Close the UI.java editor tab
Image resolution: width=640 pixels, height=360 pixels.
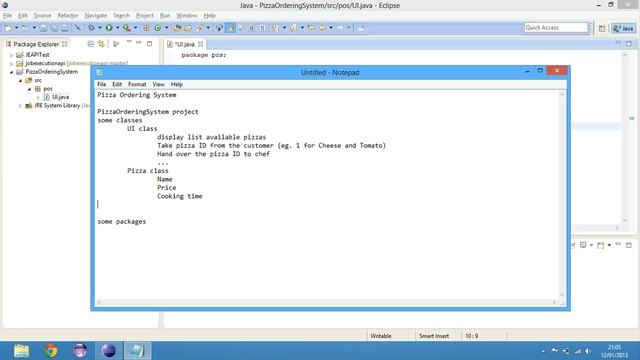(200, 44)
